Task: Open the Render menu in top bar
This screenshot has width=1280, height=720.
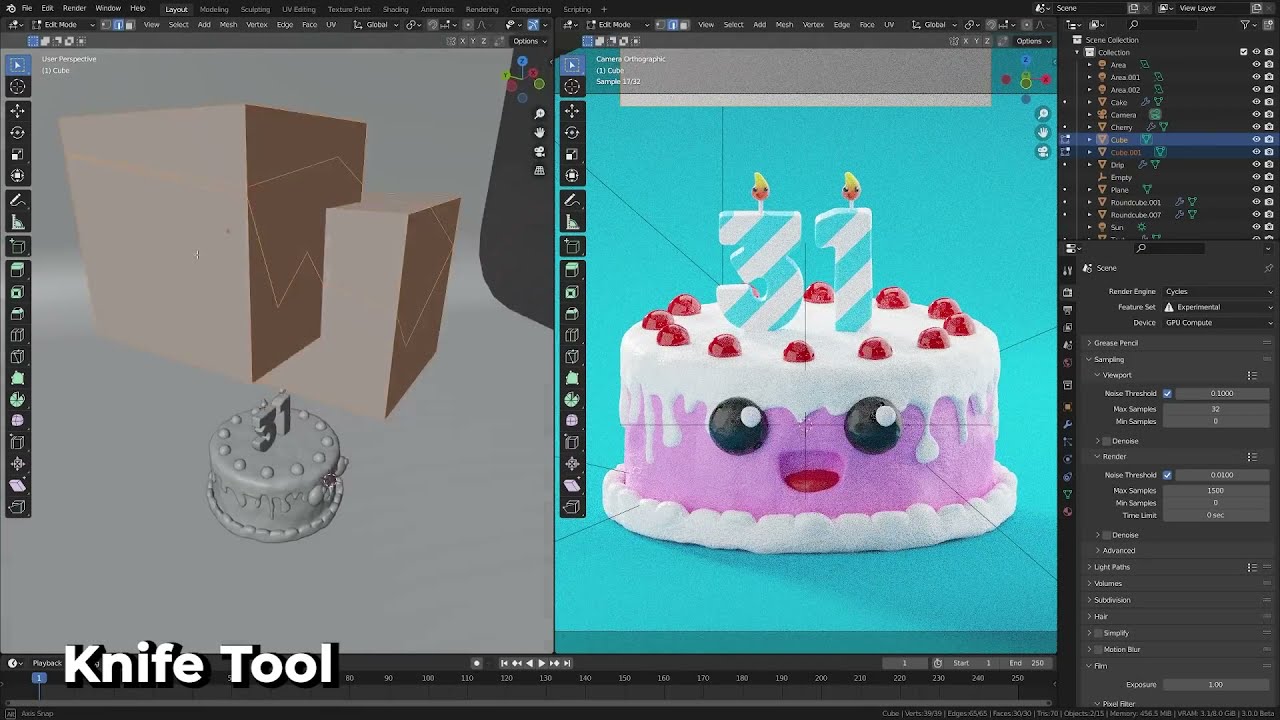Action: [74, 8]
